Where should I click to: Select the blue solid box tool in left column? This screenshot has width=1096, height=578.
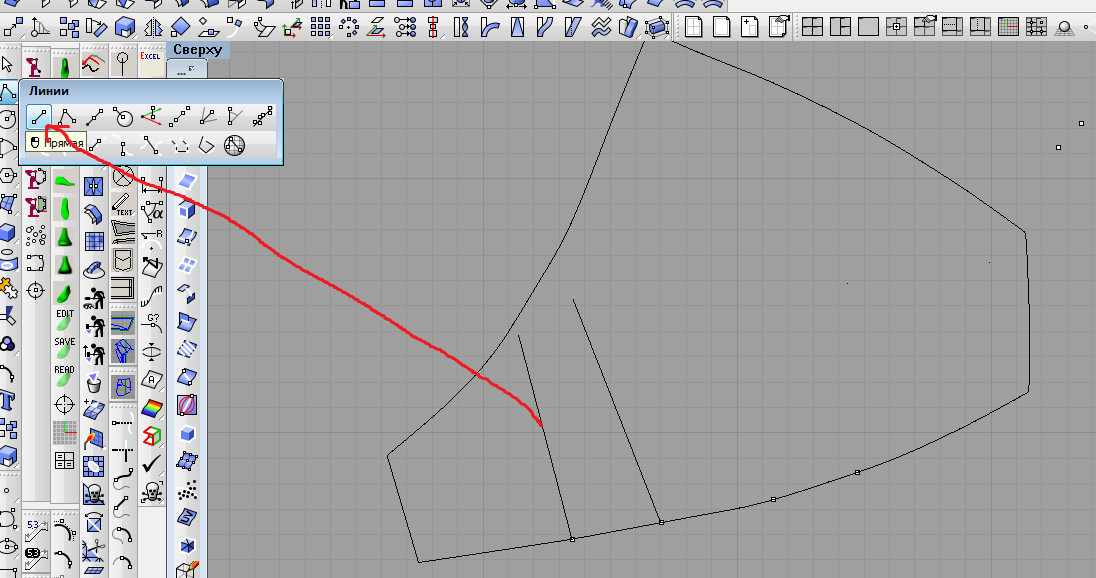click(8, 232)
